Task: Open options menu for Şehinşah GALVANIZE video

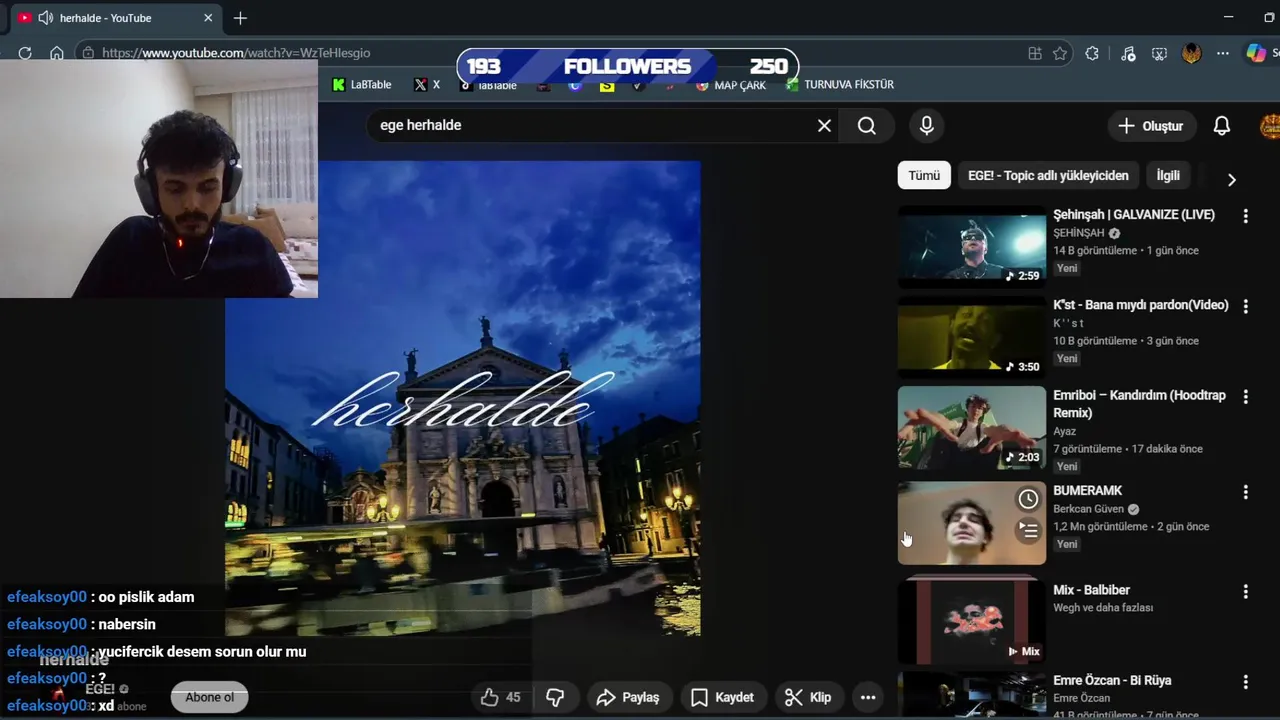Action: click(x=1245, y=216)
